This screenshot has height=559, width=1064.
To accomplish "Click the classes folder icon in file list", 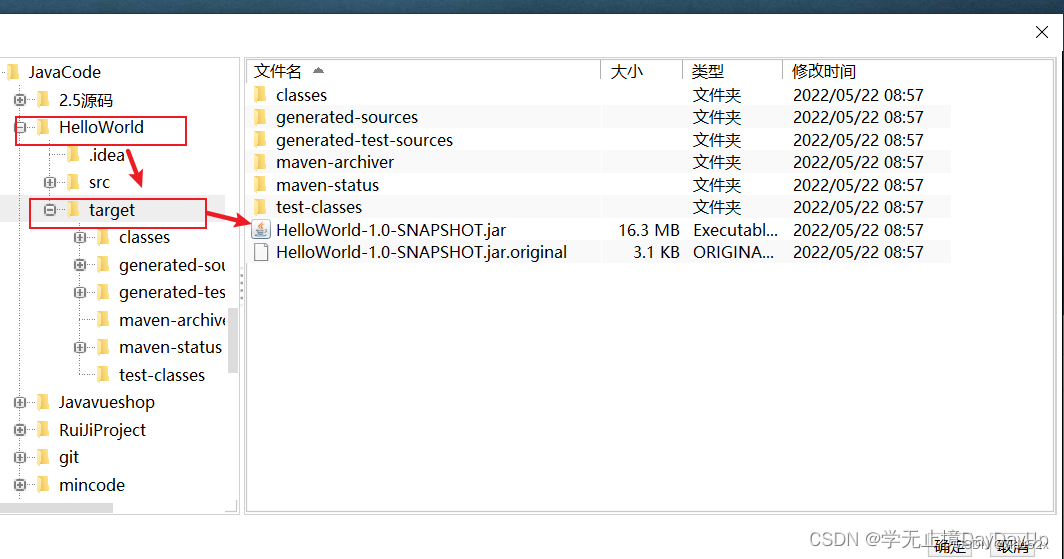I will tap(261, 94).
